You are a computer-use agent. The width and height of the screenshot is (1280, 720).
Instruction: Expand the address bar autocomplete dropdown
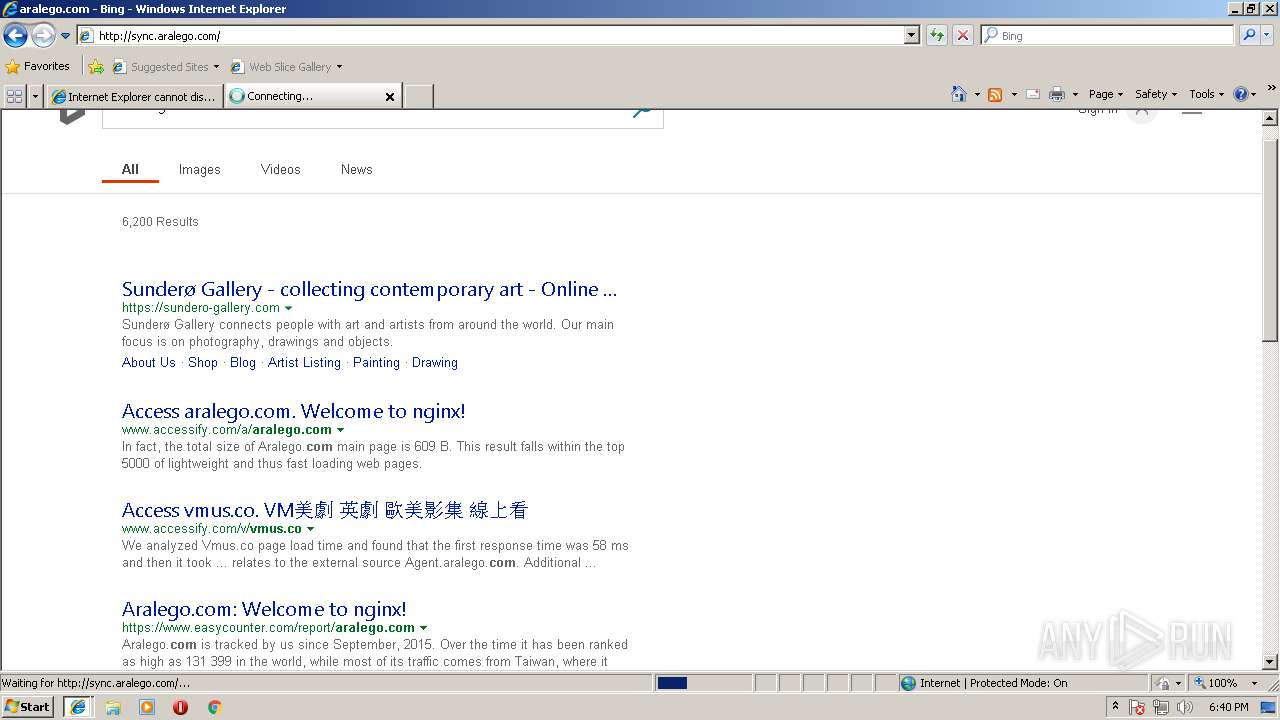coord(912,36)
